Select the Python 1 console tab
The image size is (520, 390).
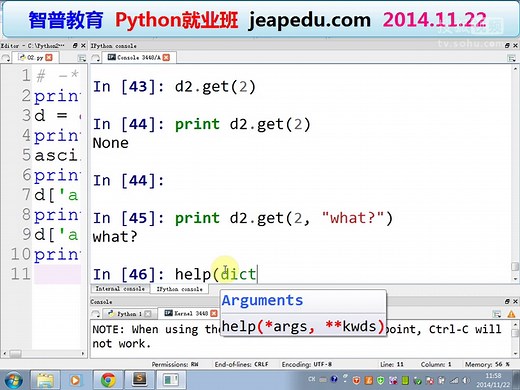[129, 314]
